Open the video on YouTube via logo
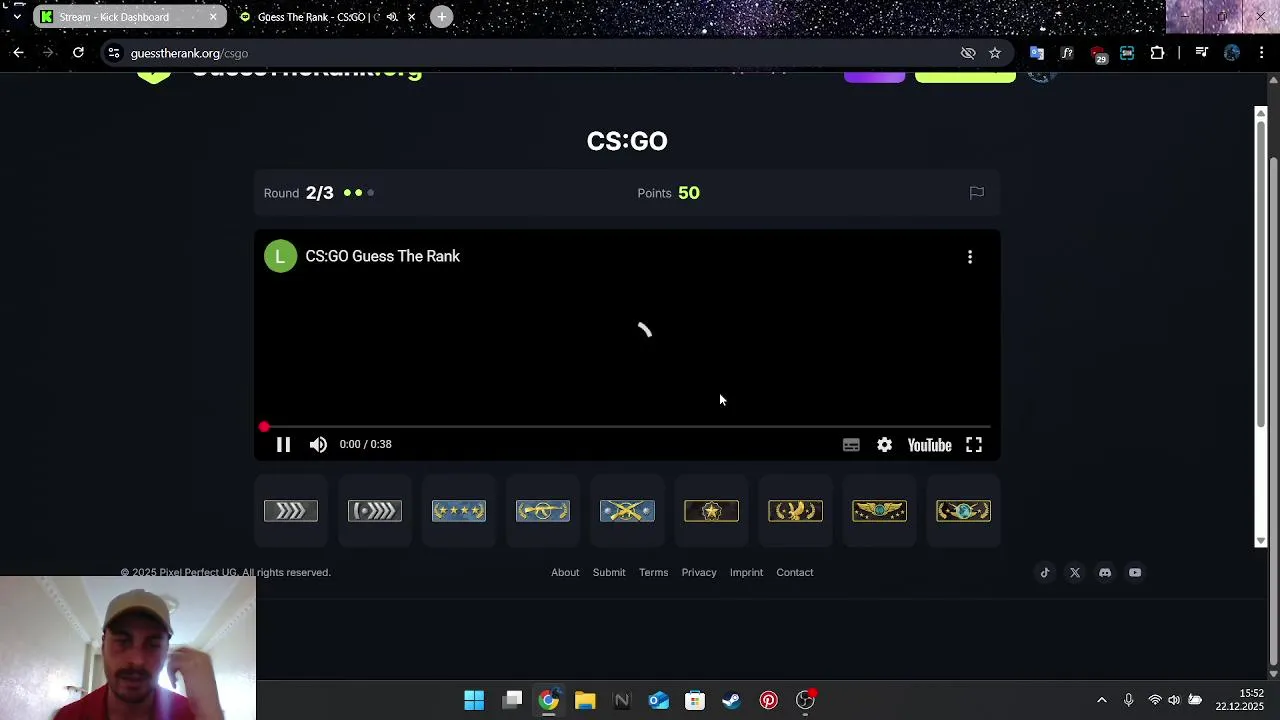The width and height of the screenshot is (1280, 720). click(929, 445)
